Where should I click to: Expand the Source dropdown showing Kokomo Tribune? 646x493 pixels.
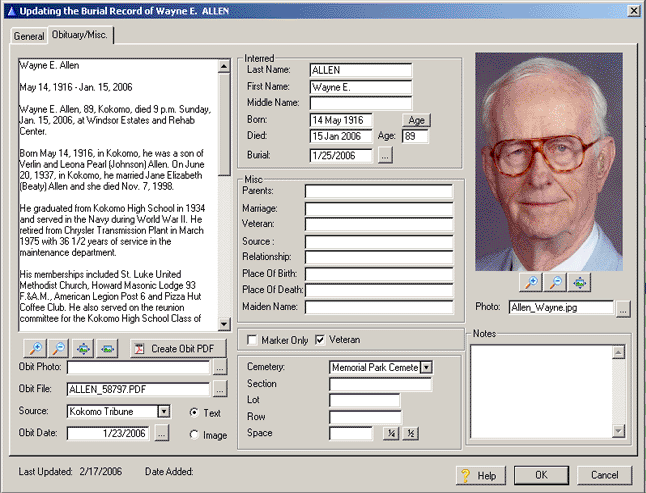coord(164,411)
